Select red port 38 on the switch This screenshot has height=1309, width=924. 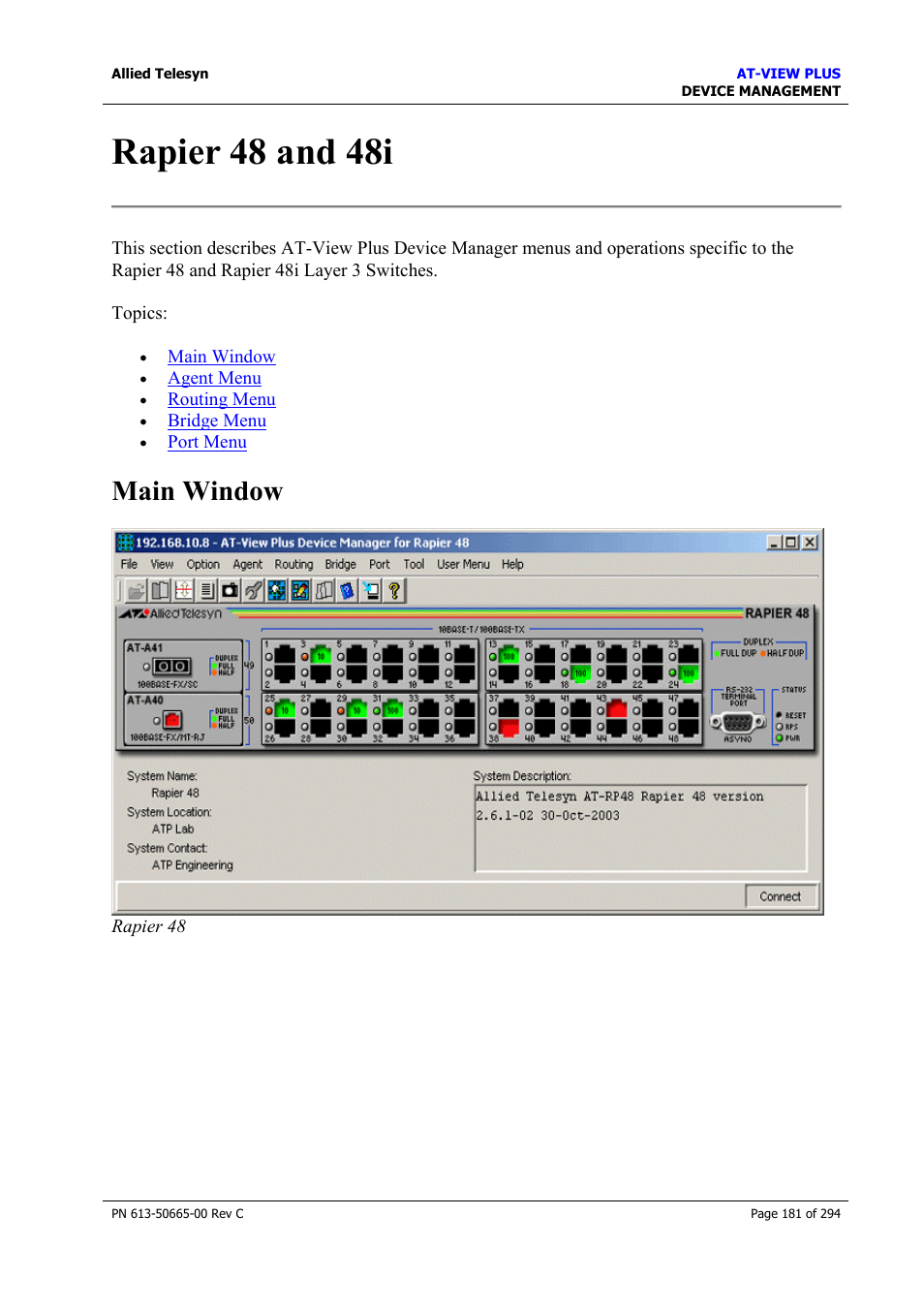(x=508, y=727)
